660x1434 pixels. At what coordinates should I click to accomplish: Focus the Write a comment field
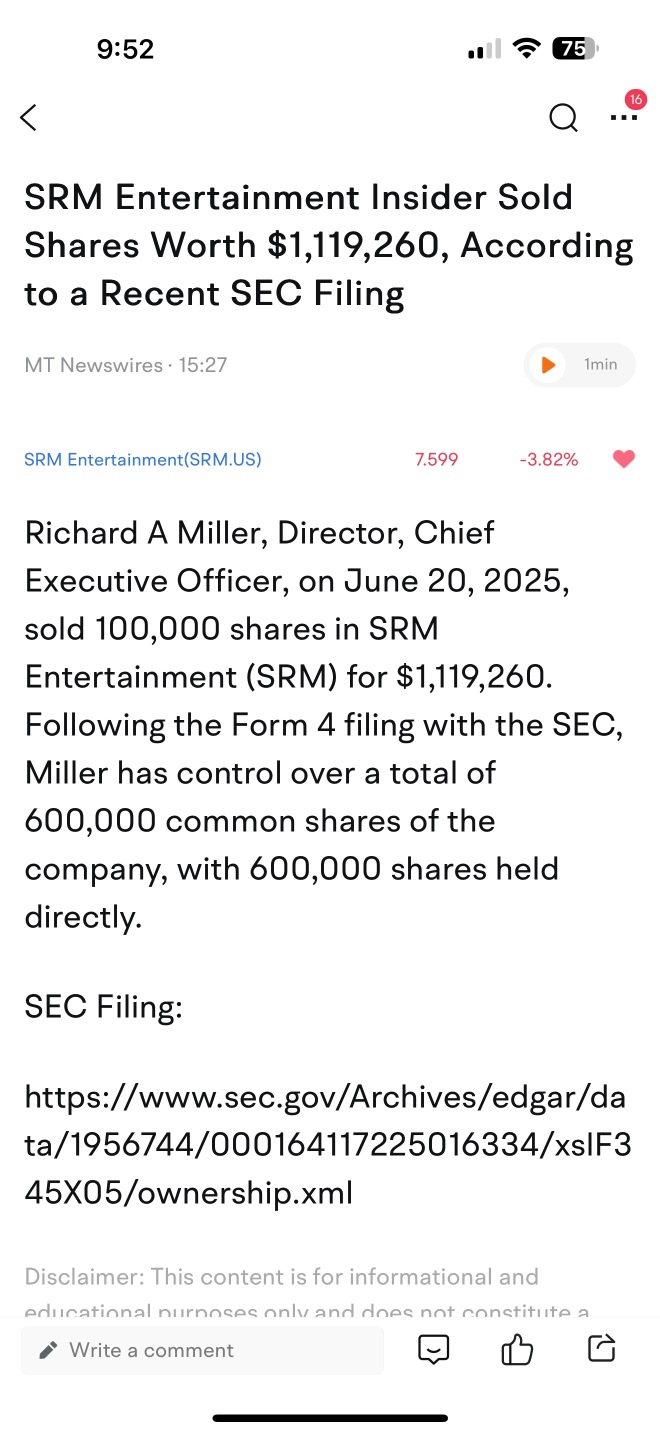(202, 1350)
